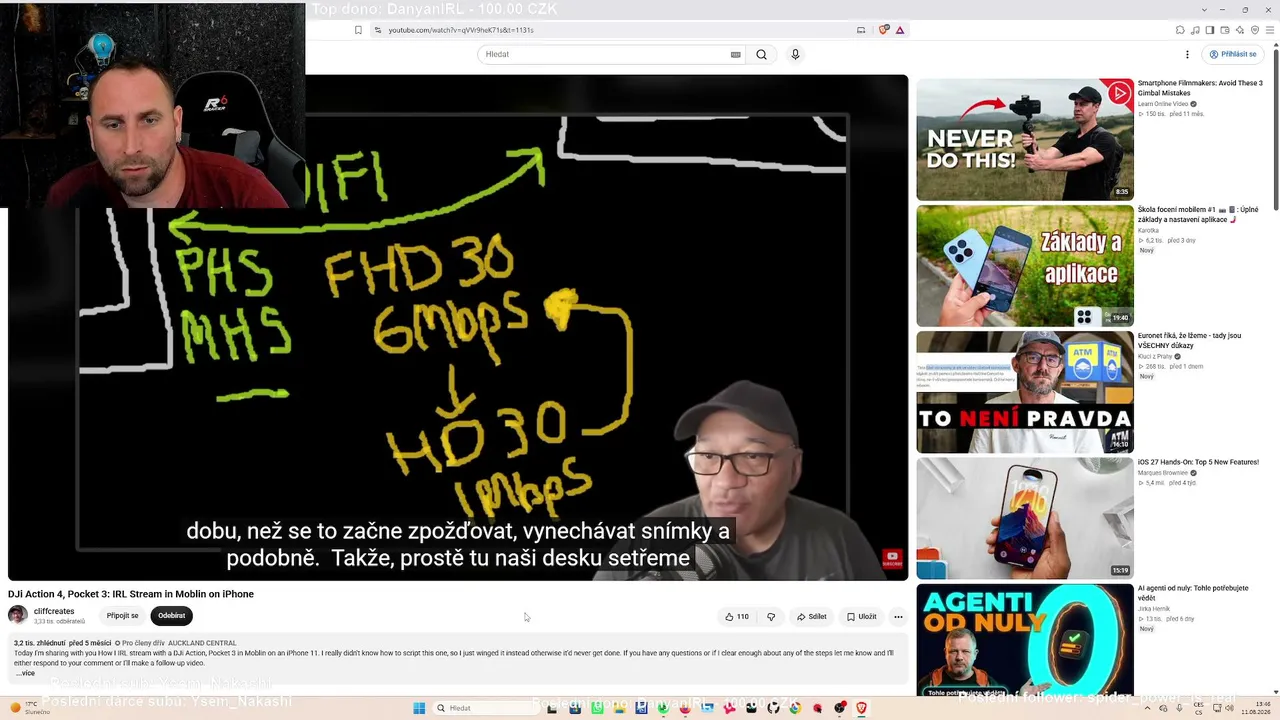Click the Sdílet share button
Image resolution: width=1280 pixels, height=720 pixels.
(x=811, y=617)
